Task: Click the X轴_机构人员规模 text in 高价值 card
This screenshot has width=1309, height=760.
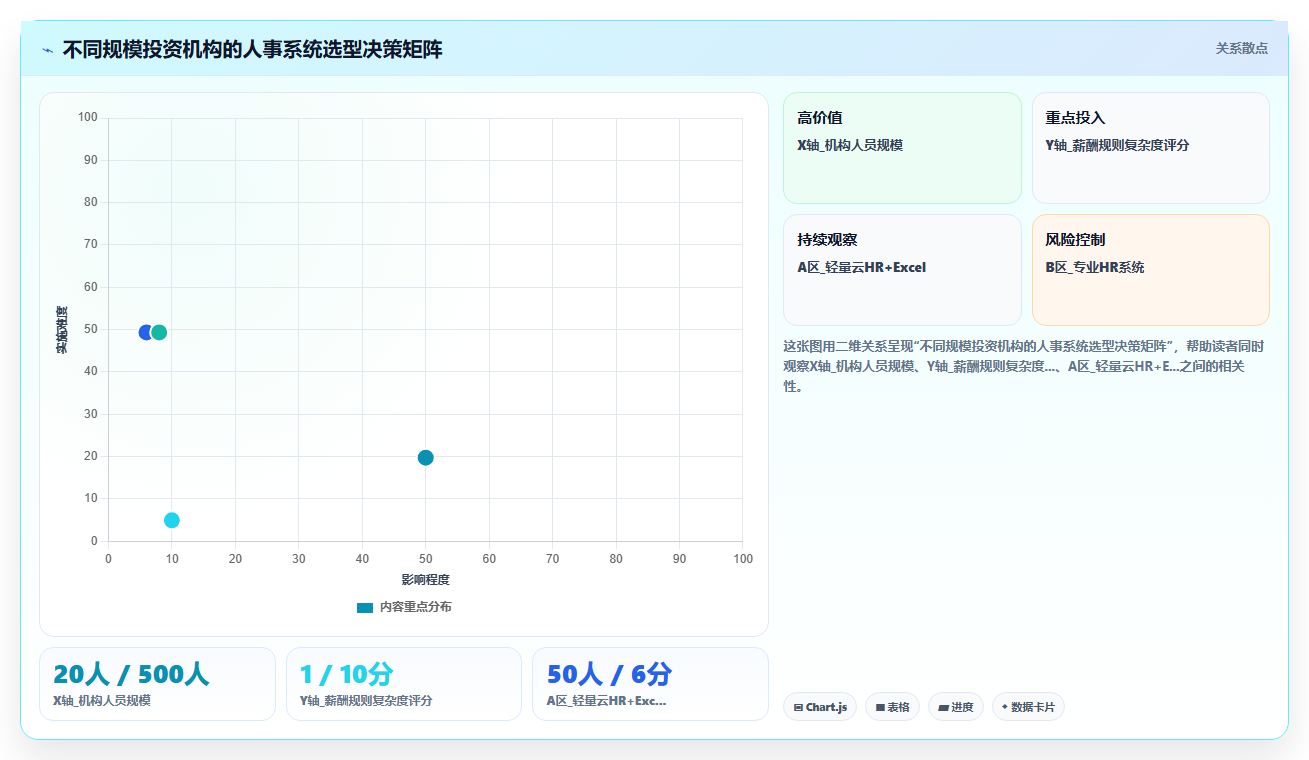Action: pyautogui.click(x=850, y=145)
